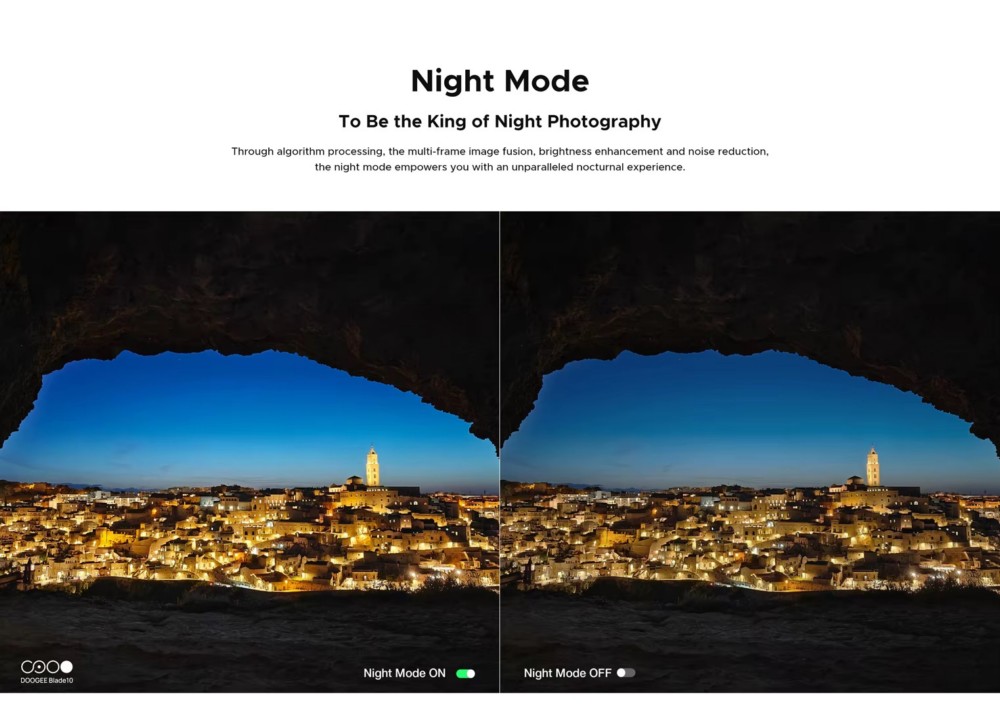Click the bell tower in the right photo

pyautogui.click(x=872, y=466)
